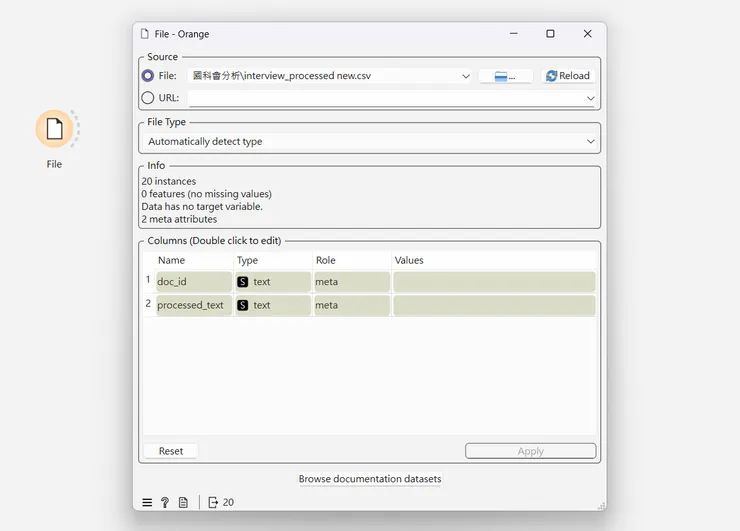Click the resize grip at window corner

pos(601,506)
